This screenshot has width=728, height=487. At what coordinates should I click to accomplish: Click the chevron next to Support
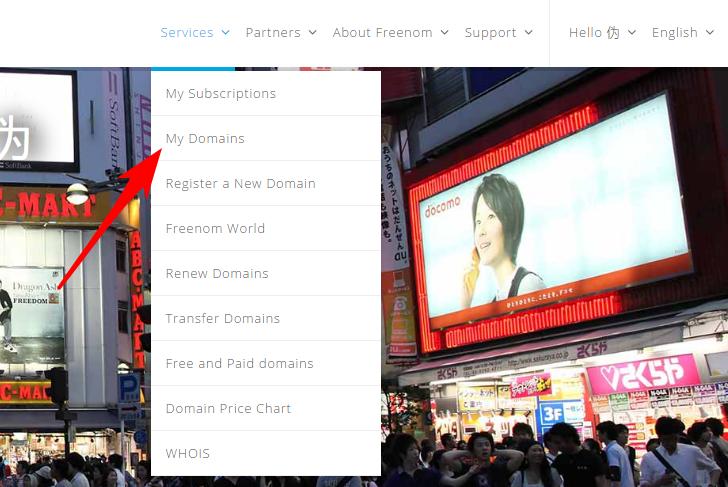529,32
